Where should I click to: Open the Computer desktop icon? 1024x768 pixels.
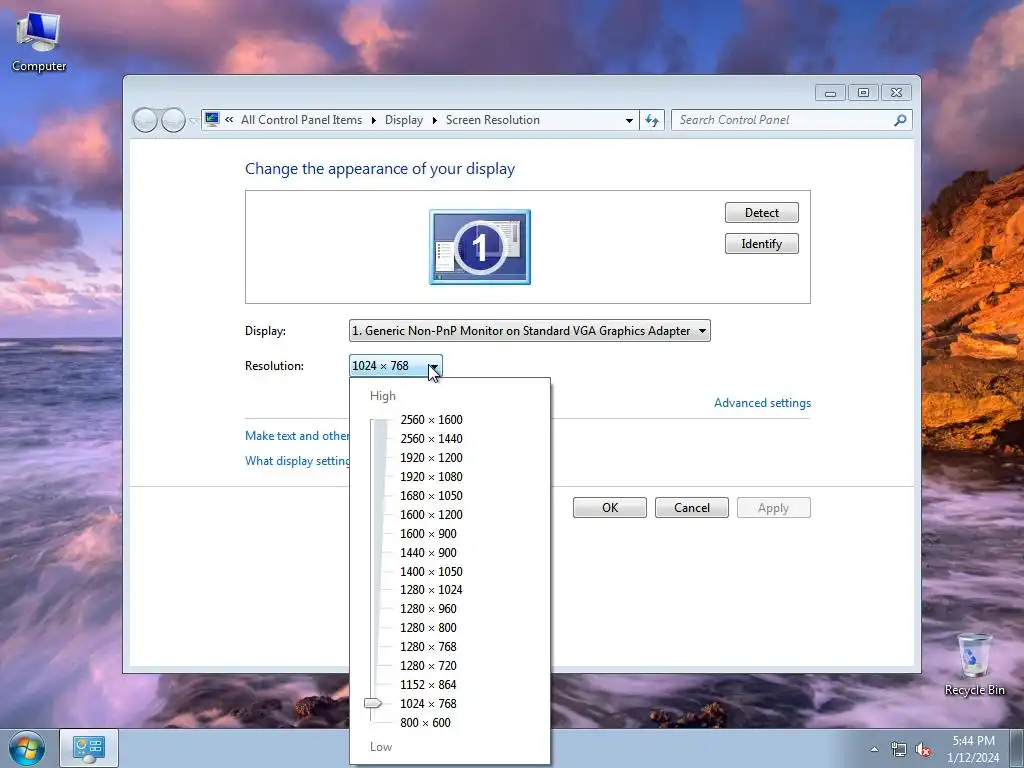pyautogui.click(x=39, y=42)
